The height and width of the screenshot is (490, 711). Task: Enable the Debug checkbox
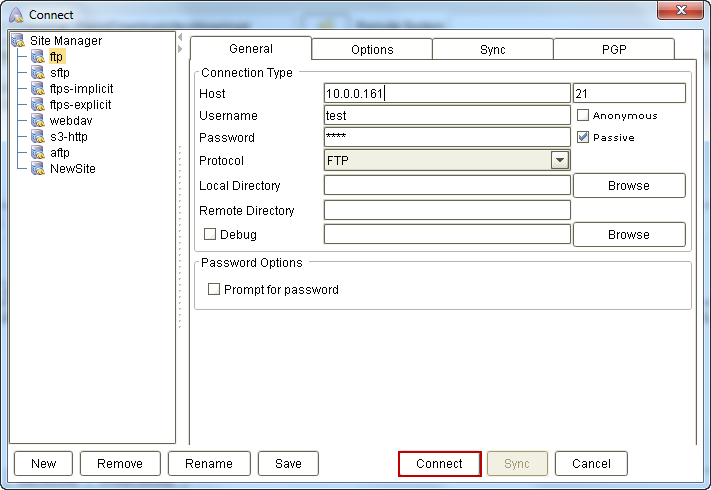(x=210, y=235)
